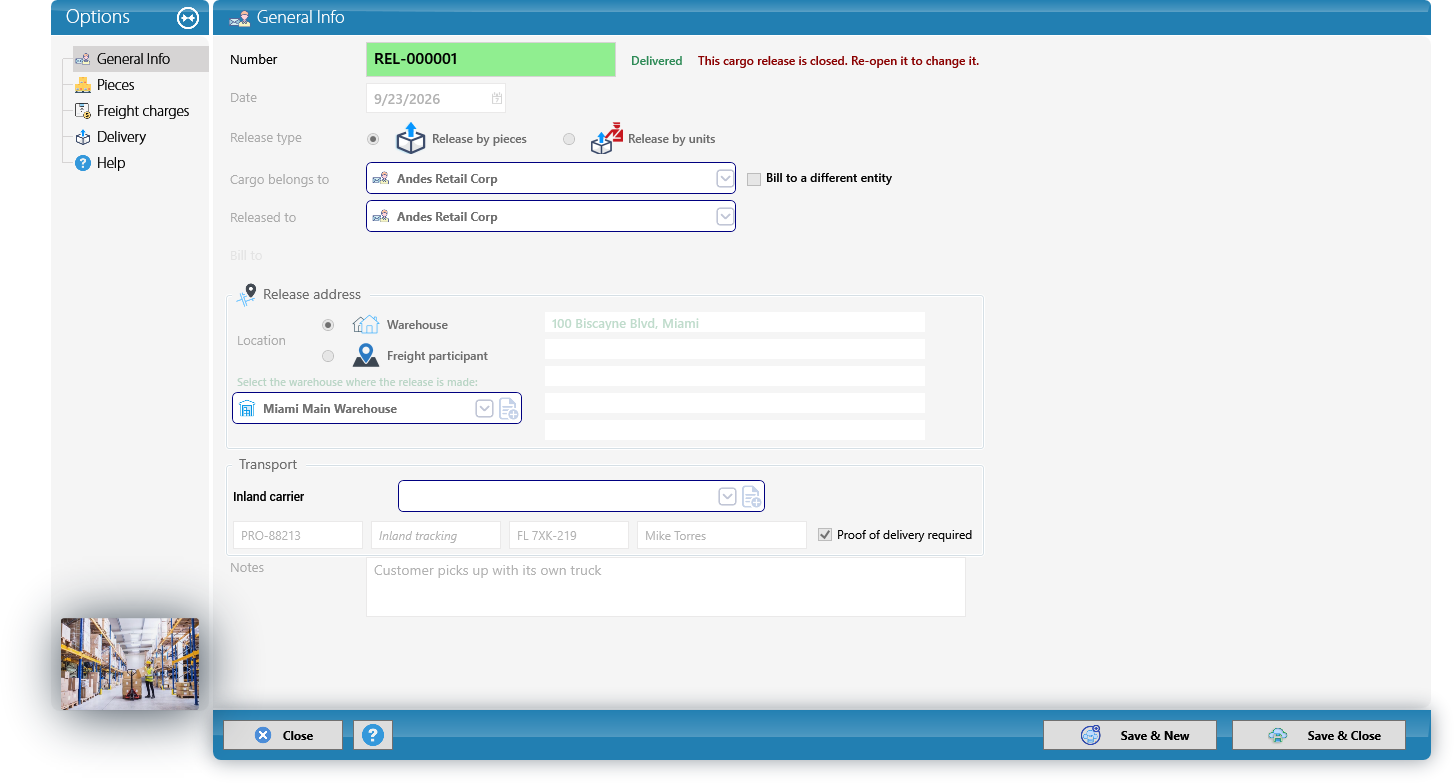The width and height of the screenshot is (1454, 783).
Task: Click the calendar icon in the Date field
Action: click(x=496, y=99)
